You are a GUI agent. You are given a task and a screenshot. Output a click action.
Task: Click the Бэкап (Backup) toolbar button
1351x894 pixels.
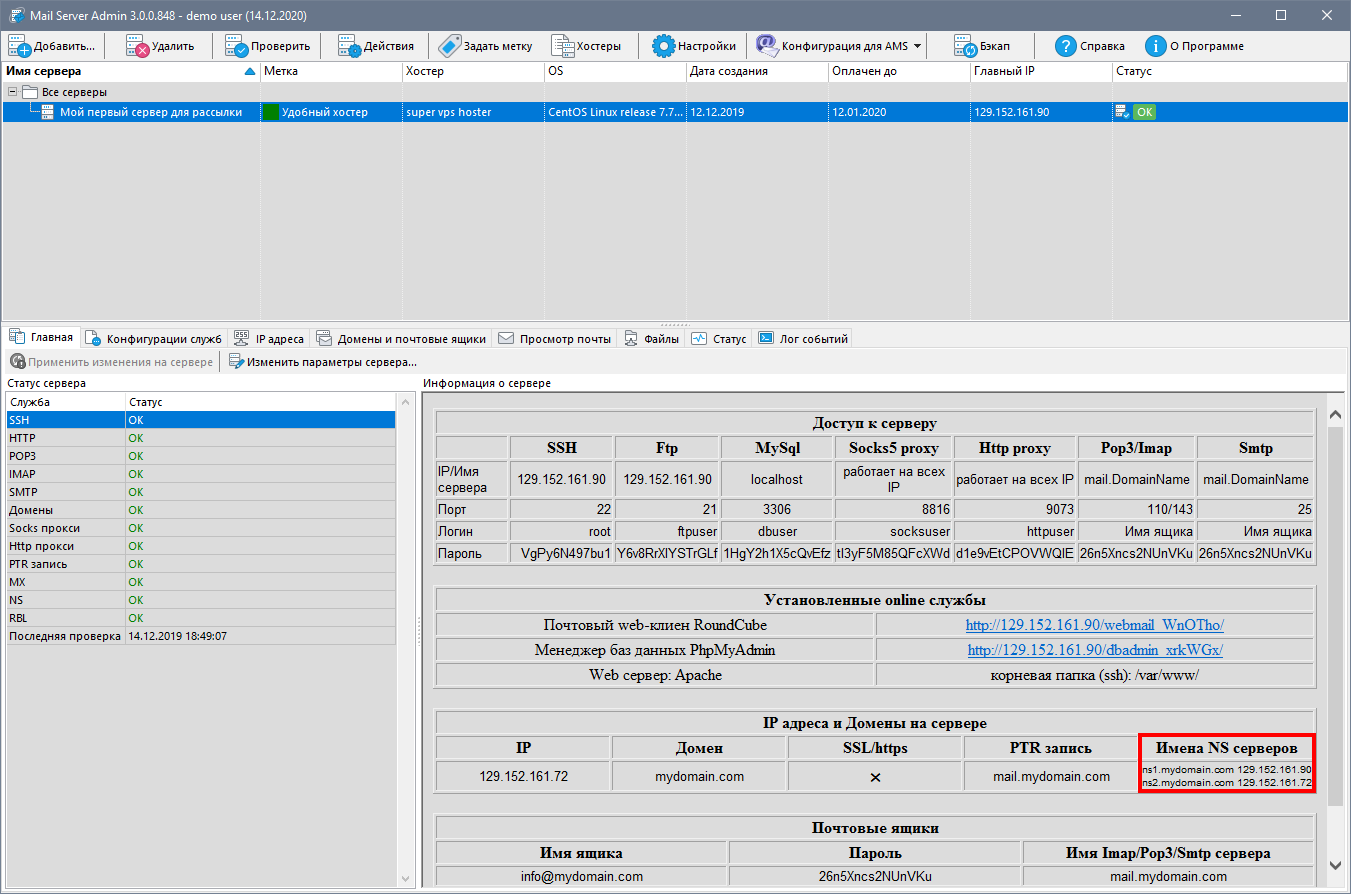point(981,46)
